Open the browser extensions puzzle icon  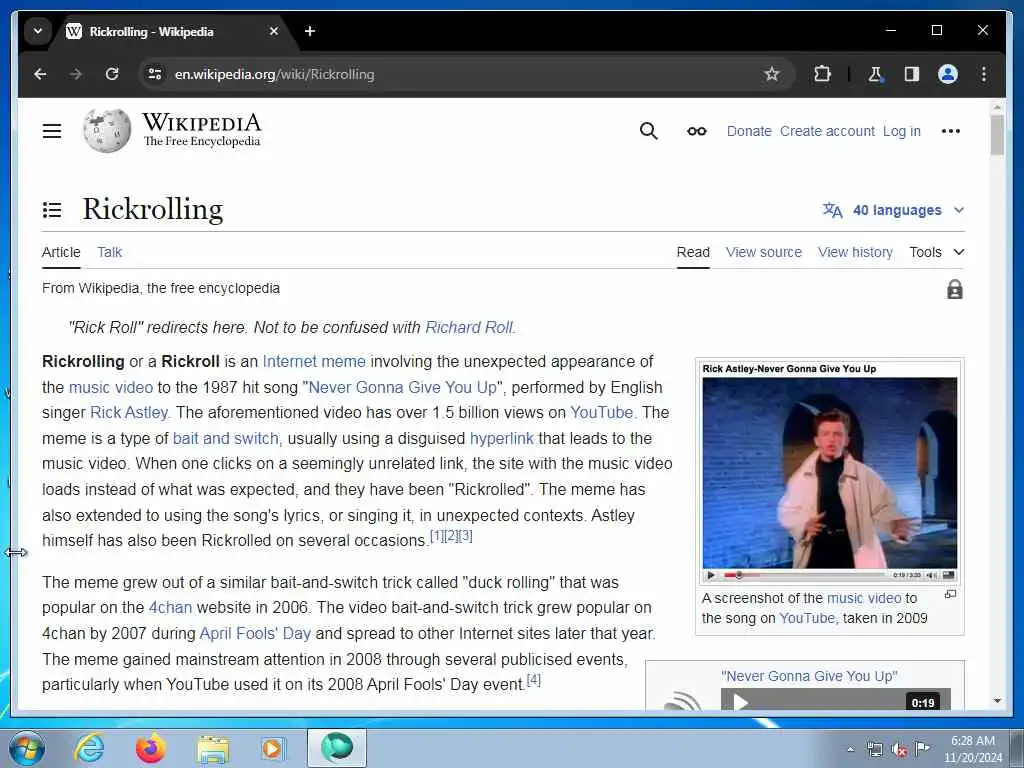point(822,74)
